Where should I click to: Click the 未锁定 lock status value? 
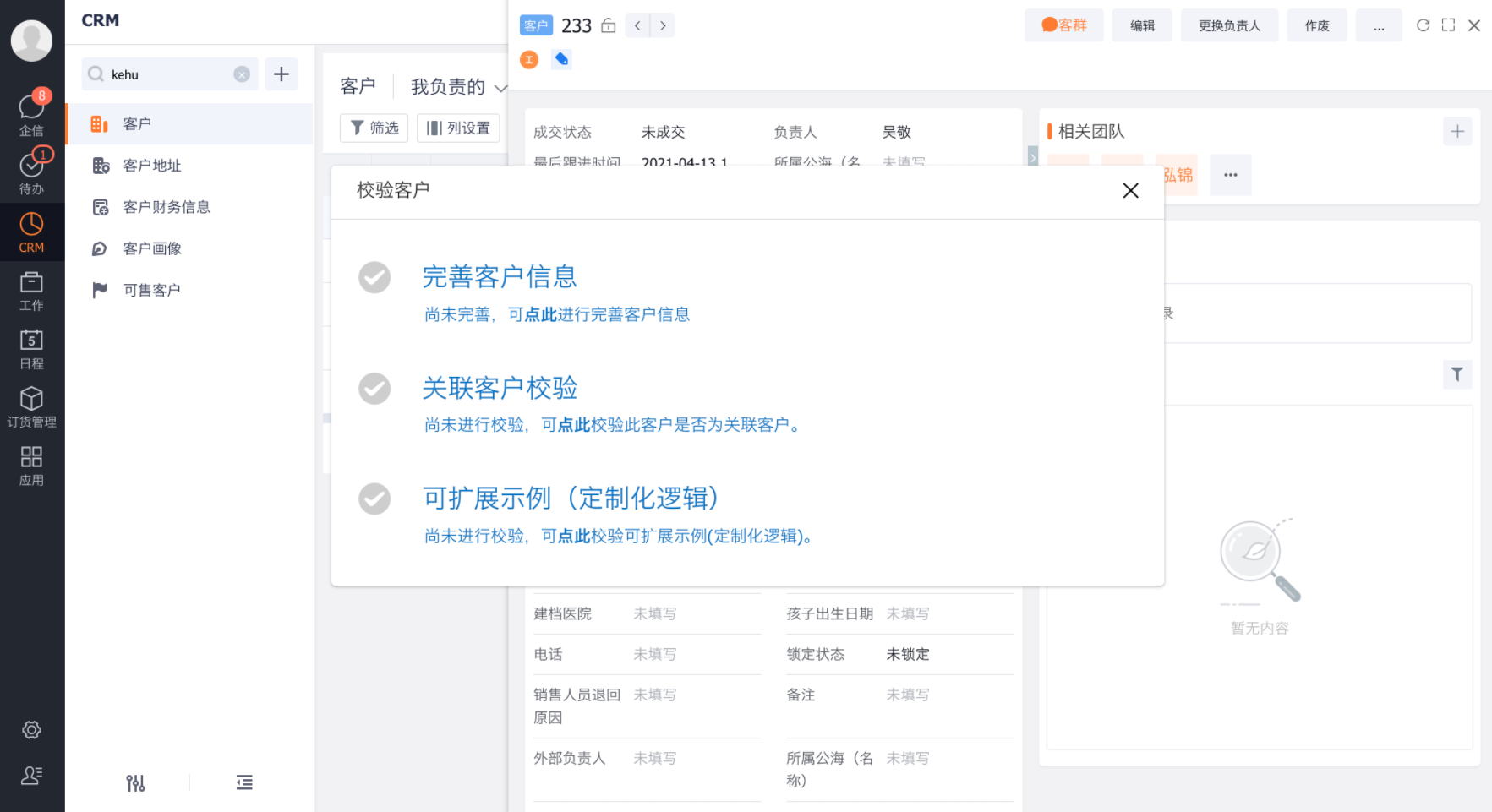click(908, 655)
